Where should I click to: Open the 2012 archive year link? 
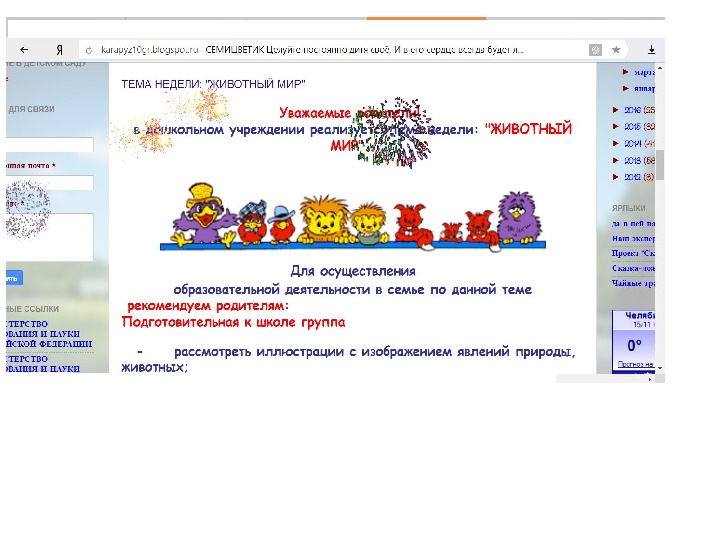point(632,177)
